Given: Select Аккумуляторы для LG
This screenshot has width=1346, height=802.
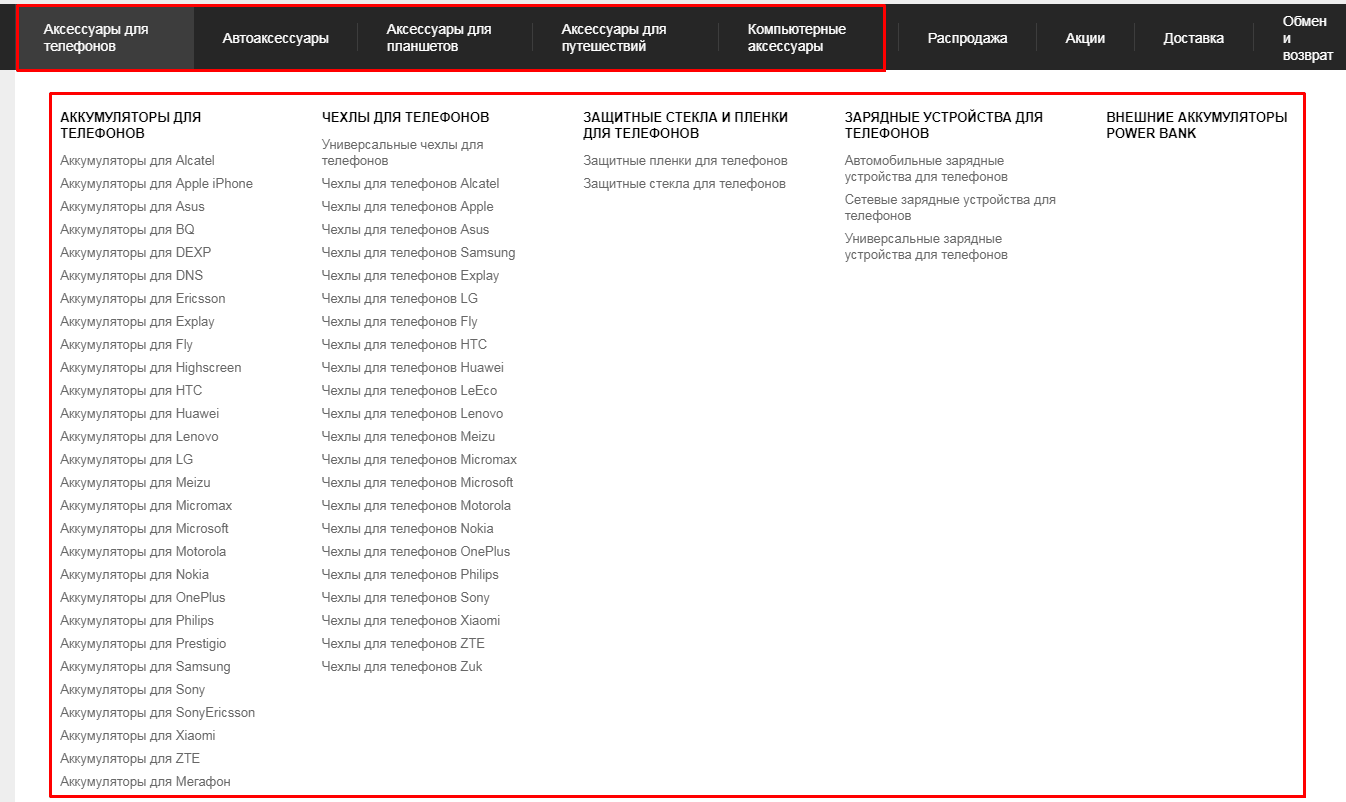Looking at the screenshot, I should tap(126, 459).
